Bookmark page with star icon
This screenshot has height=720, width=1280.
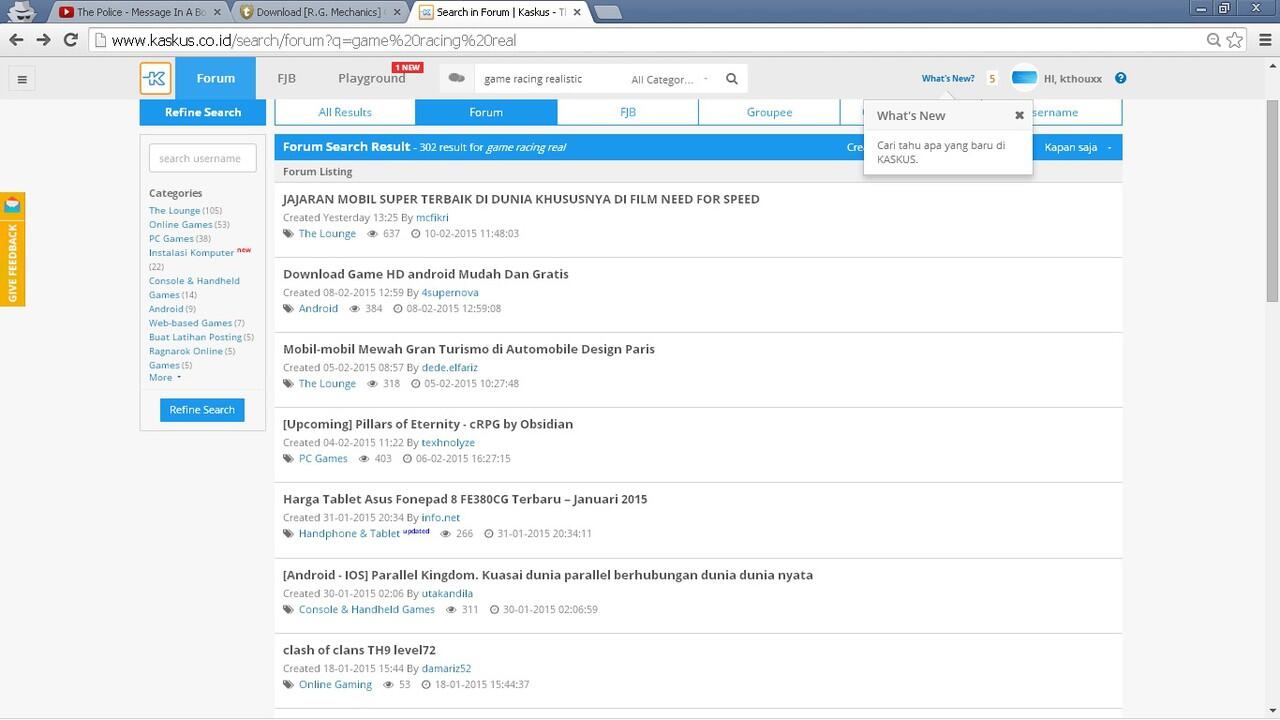click(1235, 40)
